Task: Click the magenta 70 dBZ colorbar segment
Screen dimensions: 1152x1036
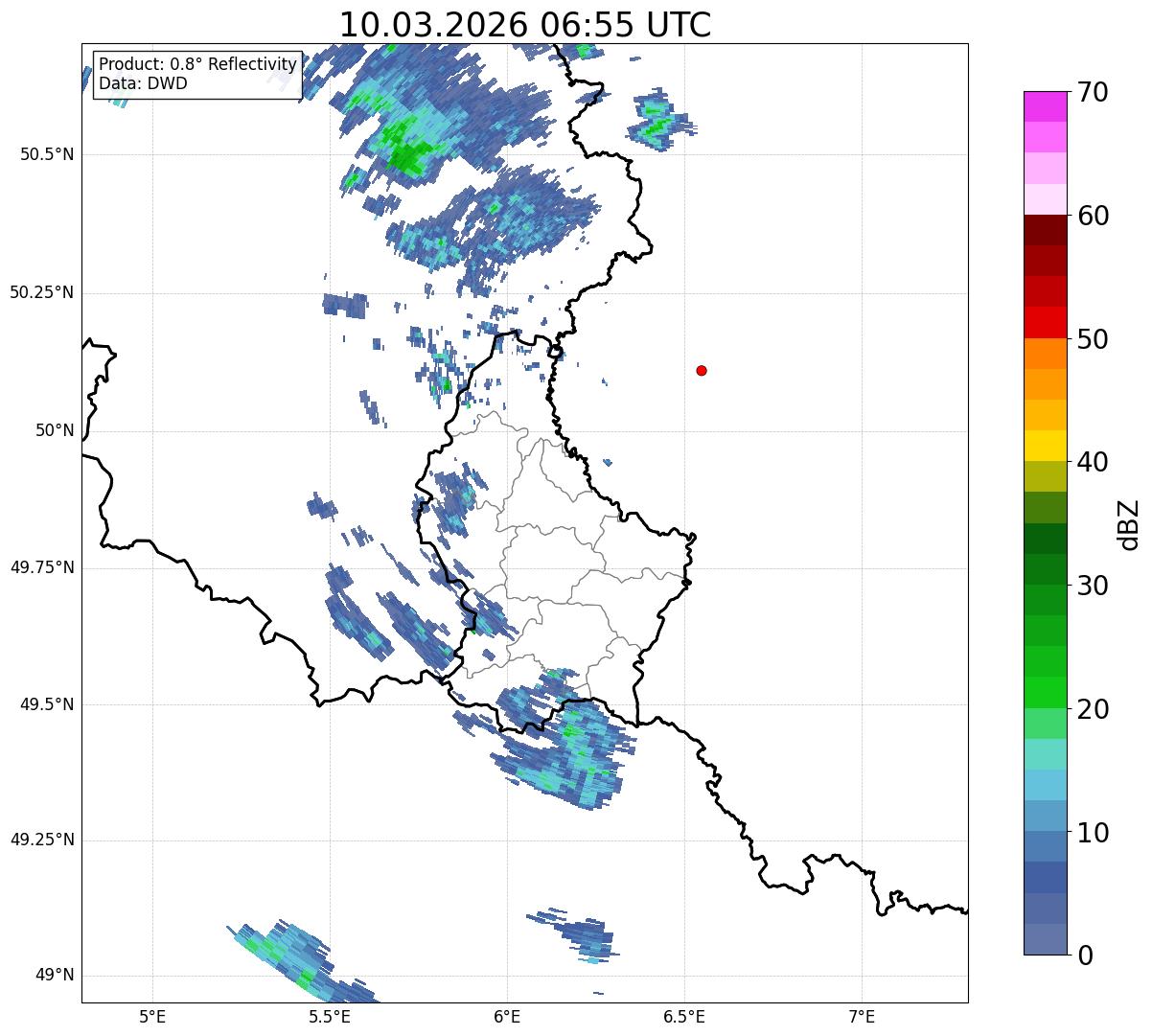Action: click(1045, 106)
